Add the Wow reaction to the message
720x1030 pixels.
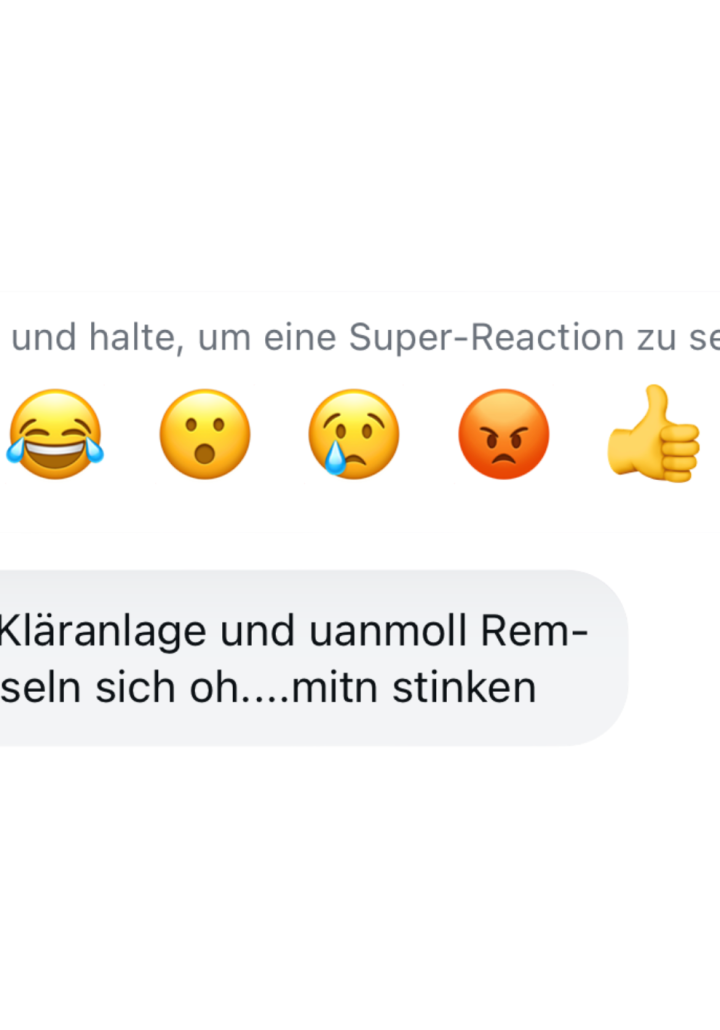tap(205, 434)
